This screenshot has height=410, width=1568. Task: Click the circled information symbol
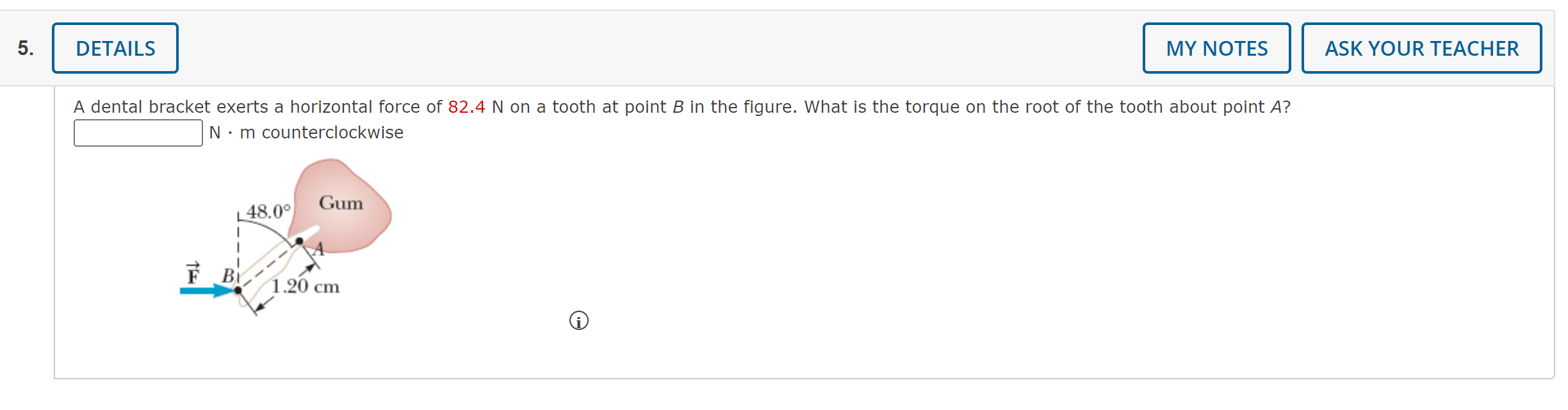click(x=578, y=320)
